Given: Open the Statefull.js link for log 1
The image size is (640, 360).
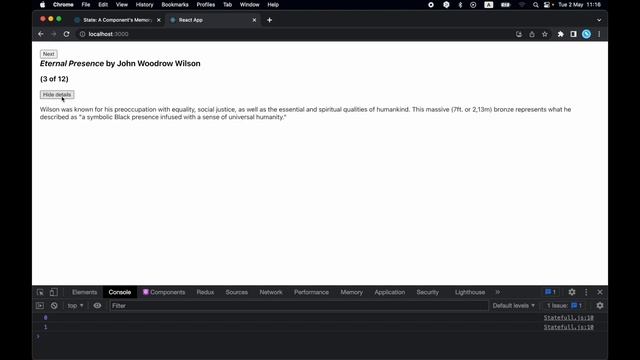Looking at the screenshot, I should 569,327.
